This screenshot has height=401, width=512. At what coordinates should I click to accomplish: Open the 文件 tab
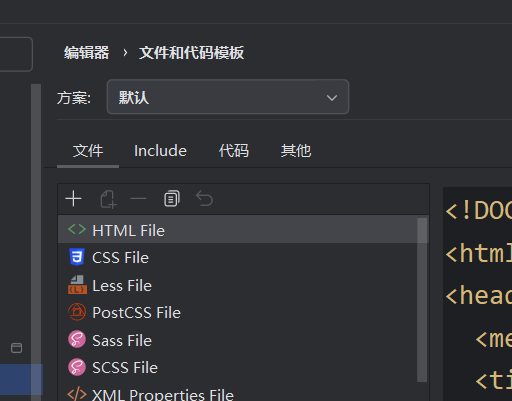pyautogui.click(x=88, y=151)
